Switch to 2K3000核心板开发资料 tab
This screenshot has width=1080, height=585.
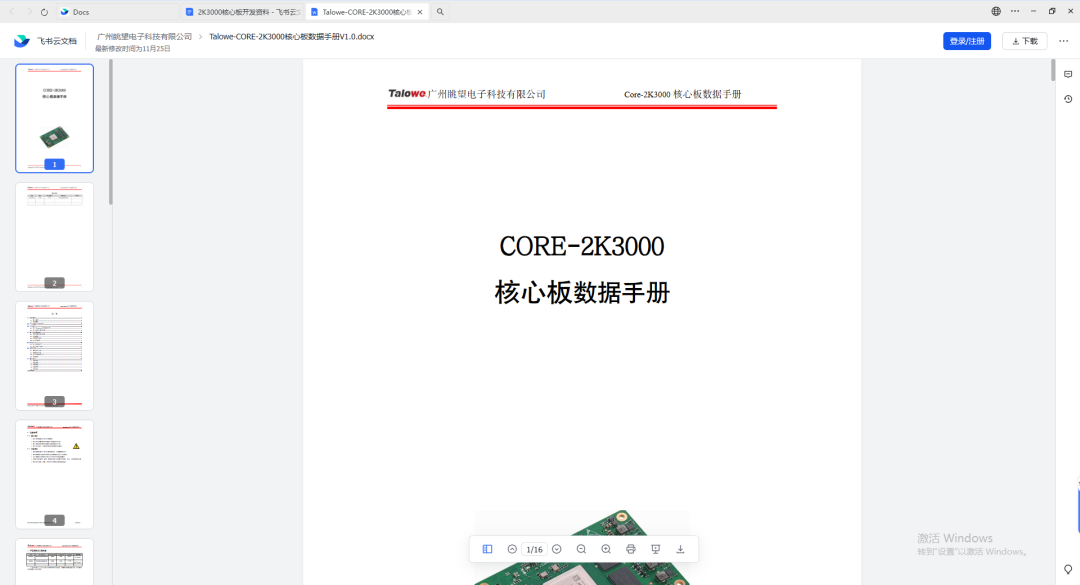[243, 12]
